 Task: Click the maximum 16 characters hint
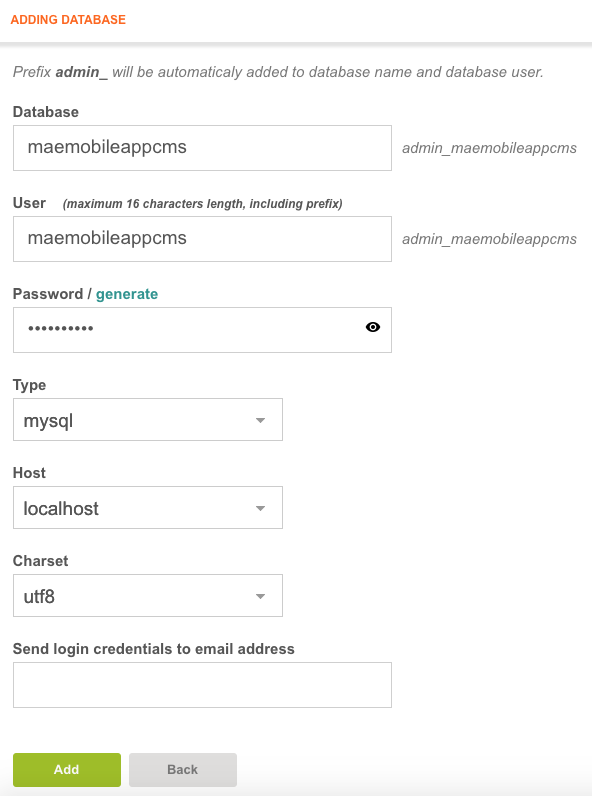(x=203, y=204)
